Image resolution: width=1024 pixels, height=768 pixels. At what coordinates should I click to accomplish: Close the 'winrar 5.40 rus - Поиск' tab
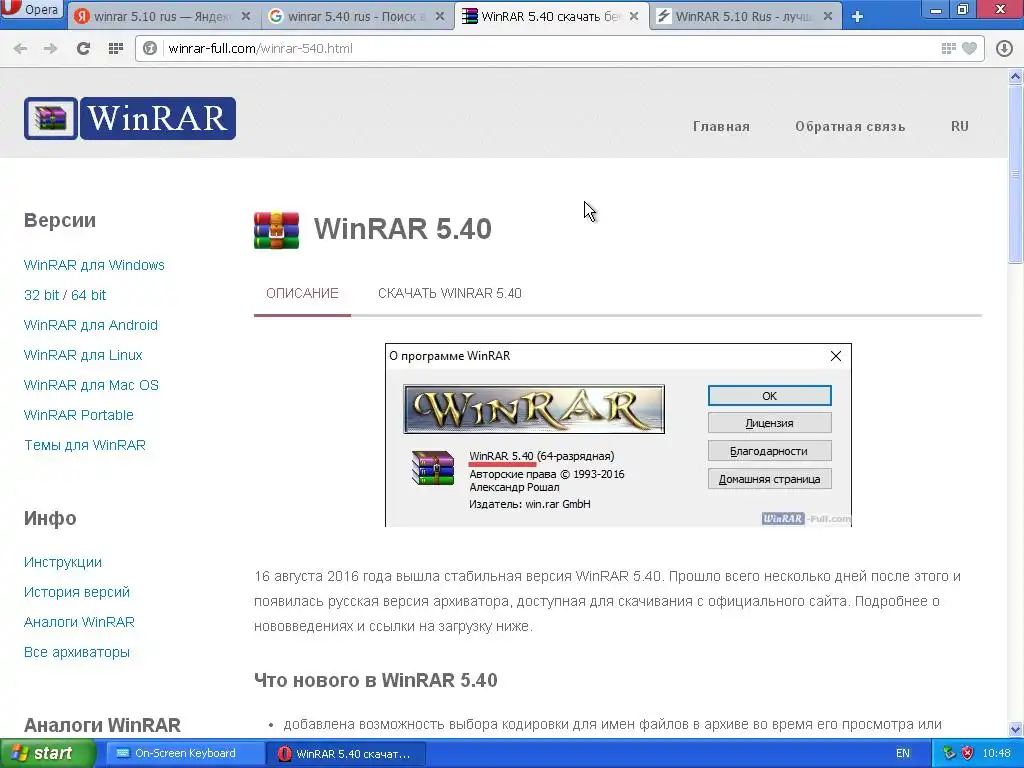440,16
